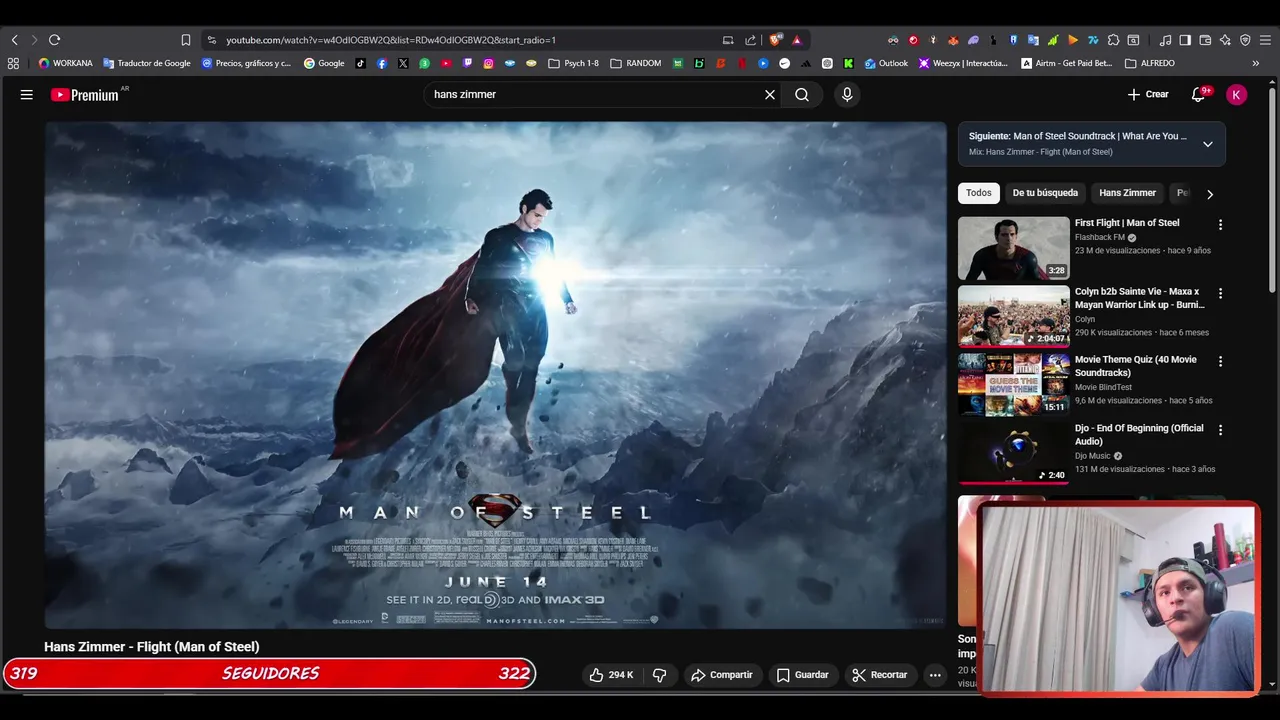Viewport: 1280px width, 720px height.
Task: Go back with browser back arrow
Action: (x=14, y=40)
